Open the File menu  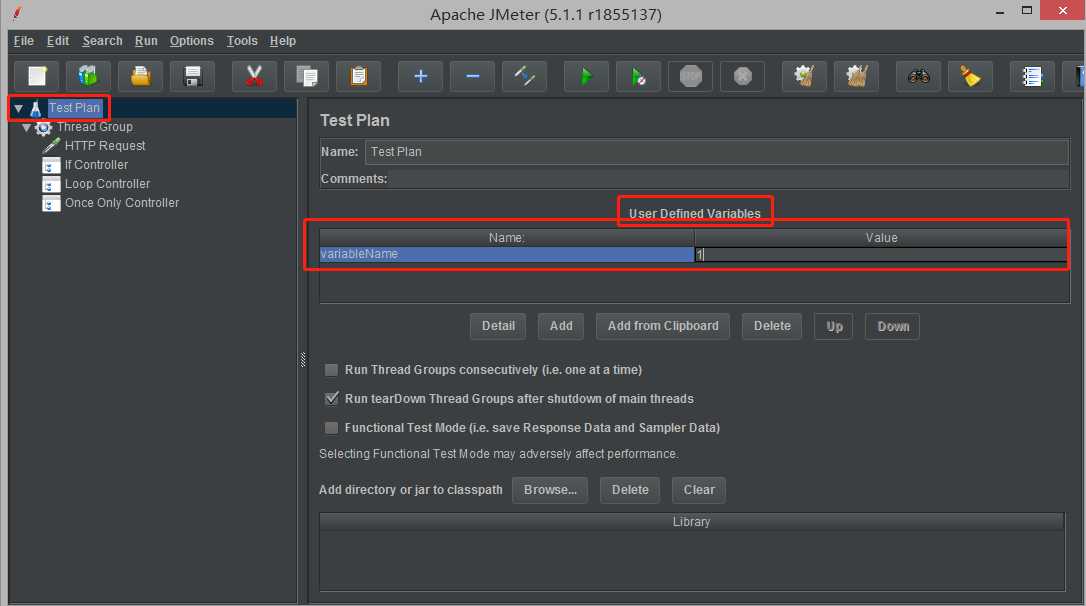pos(24,41)
